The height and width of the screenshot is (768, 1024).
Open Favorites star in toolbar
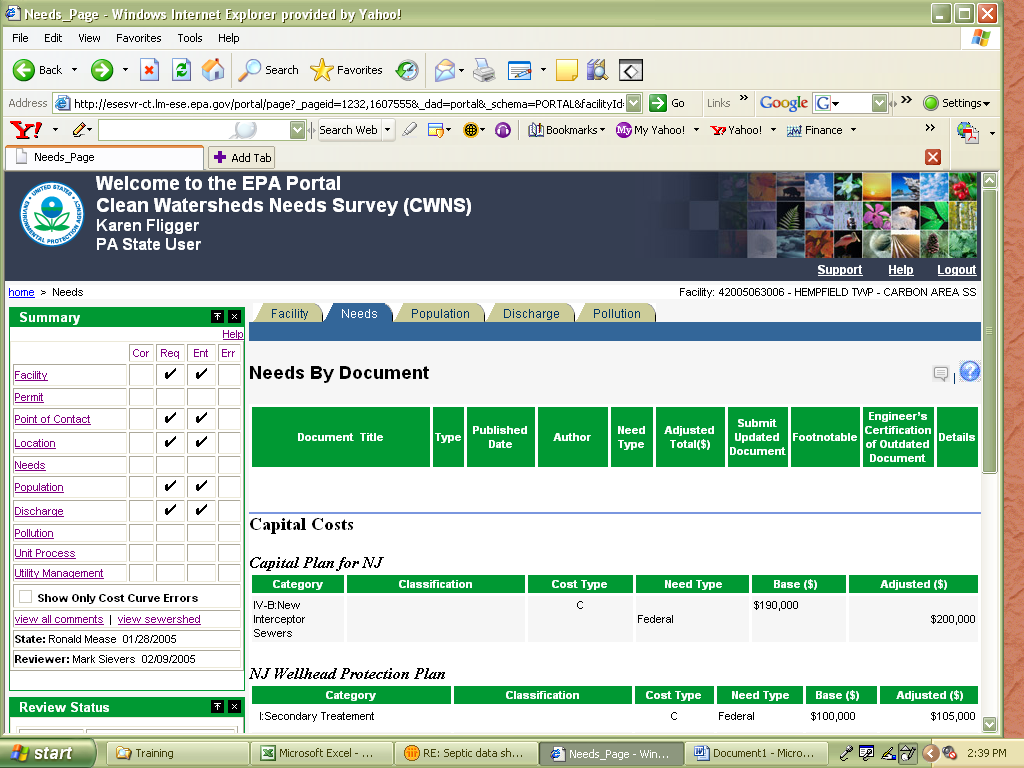(x=321, y=70)
